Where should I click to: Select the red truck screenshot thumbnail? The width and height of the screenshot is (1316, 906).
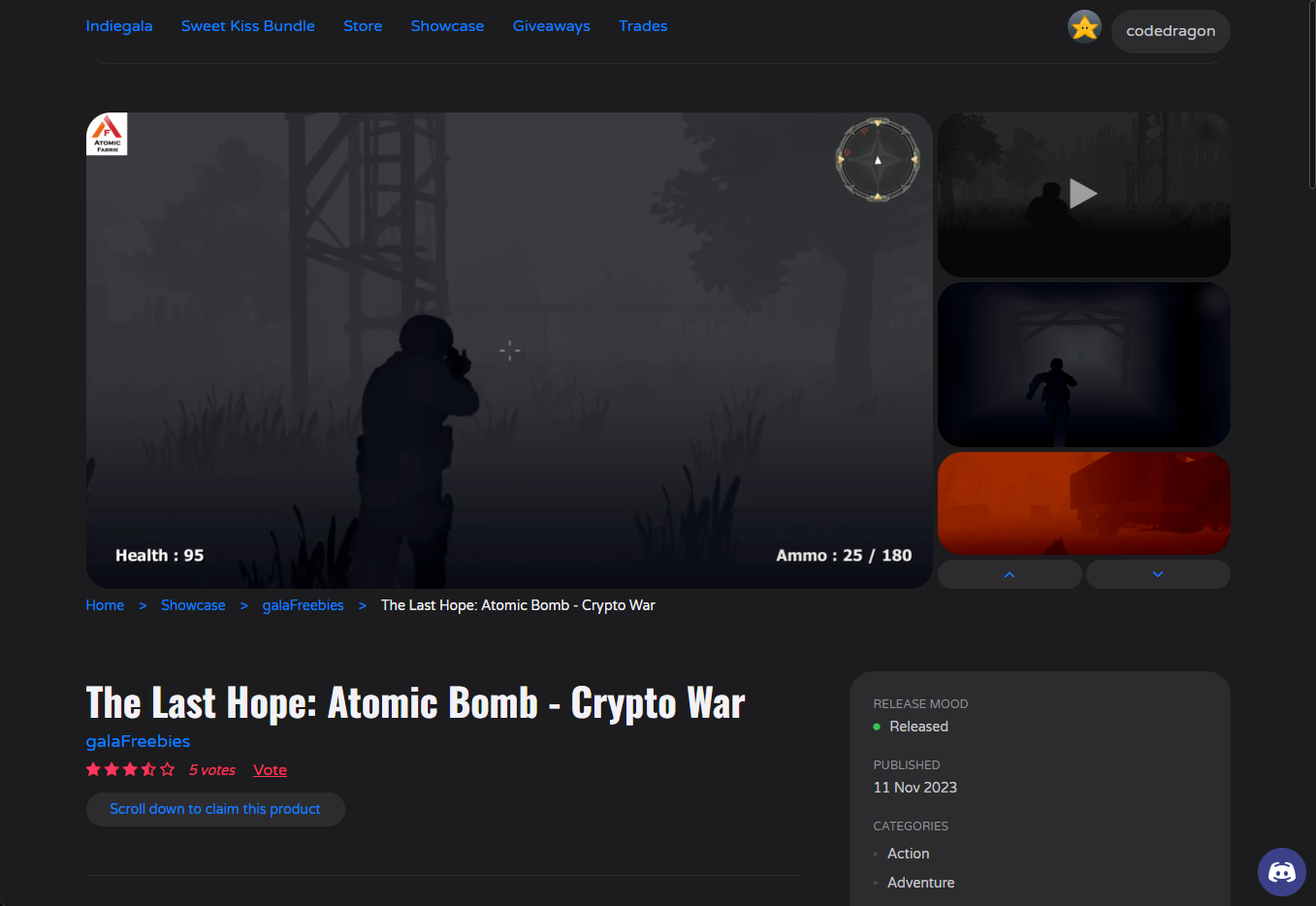[1083, 502]
